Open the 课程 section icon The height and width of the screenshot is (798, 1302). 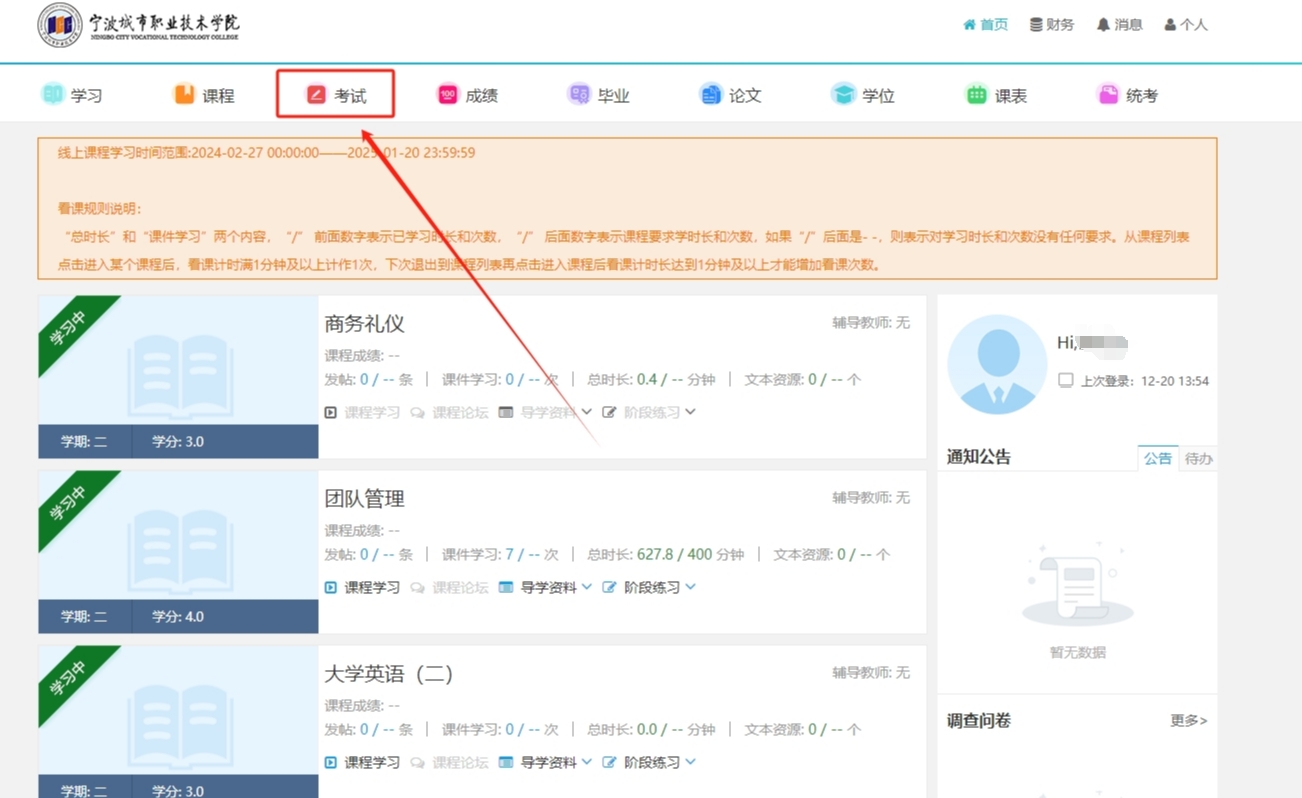point(184,95)
